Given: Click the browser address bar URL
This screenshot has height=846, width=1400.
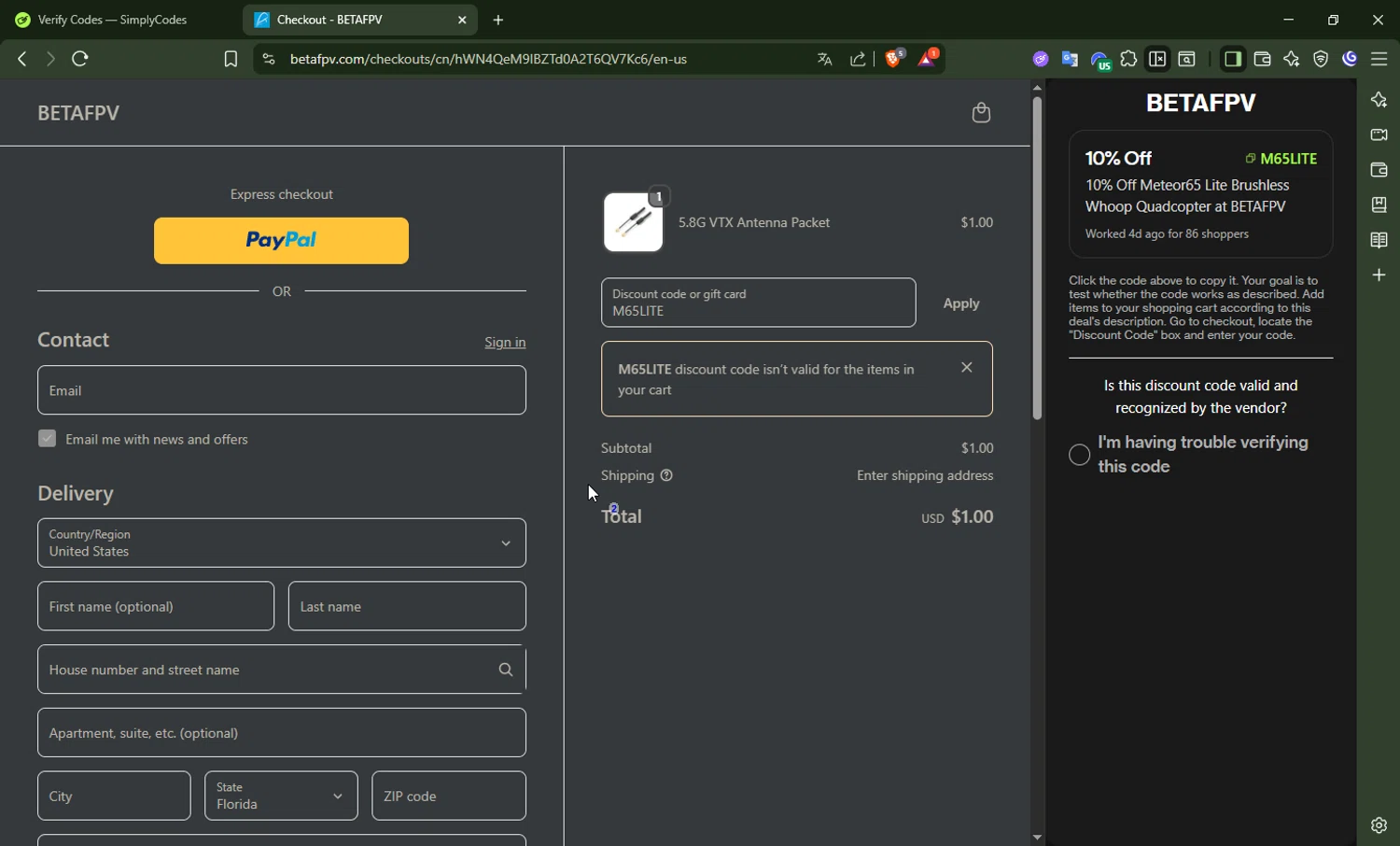Looking at the screenshot, I should (489, 59).
